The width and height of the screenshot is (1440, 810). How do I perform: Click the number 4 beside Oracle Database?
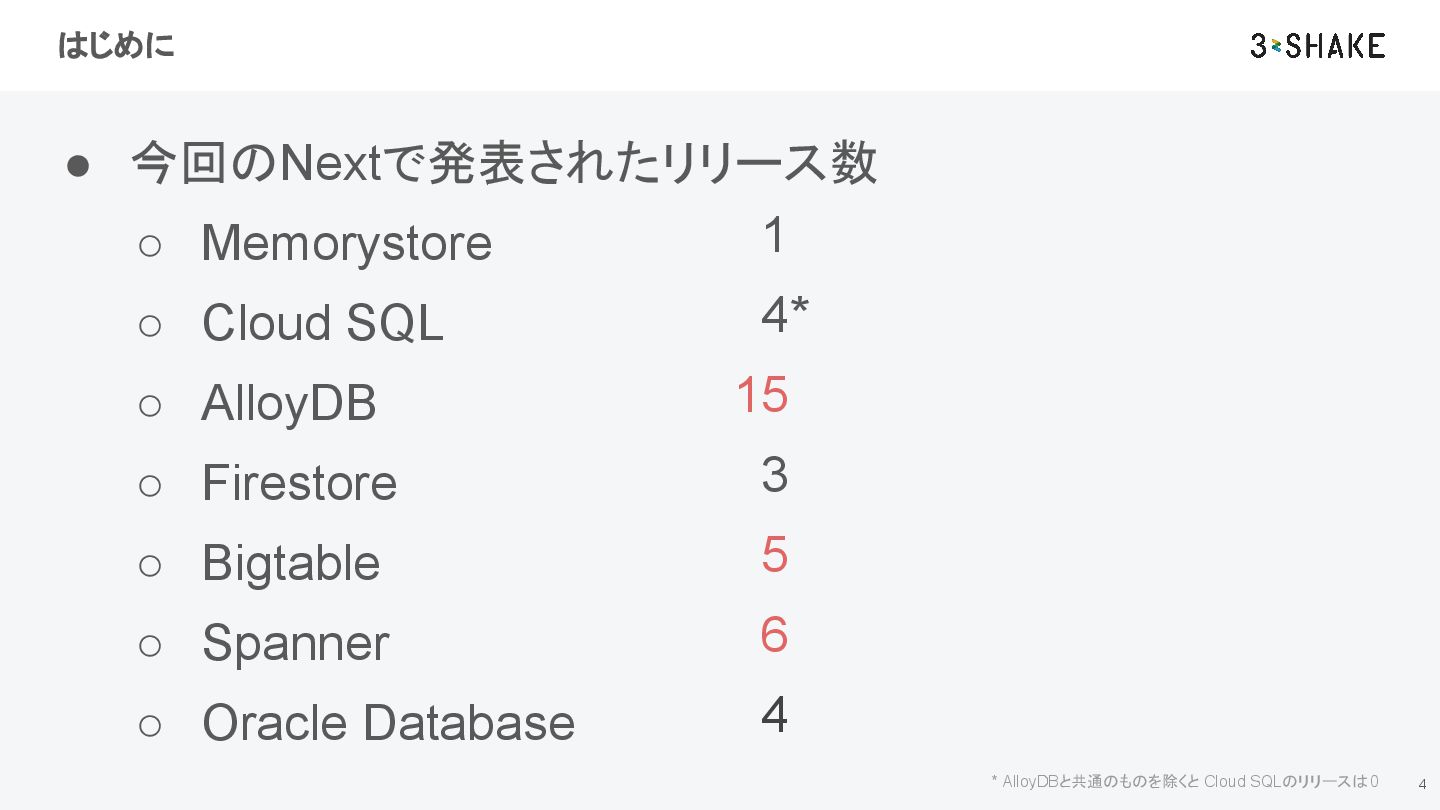(775, 715)
